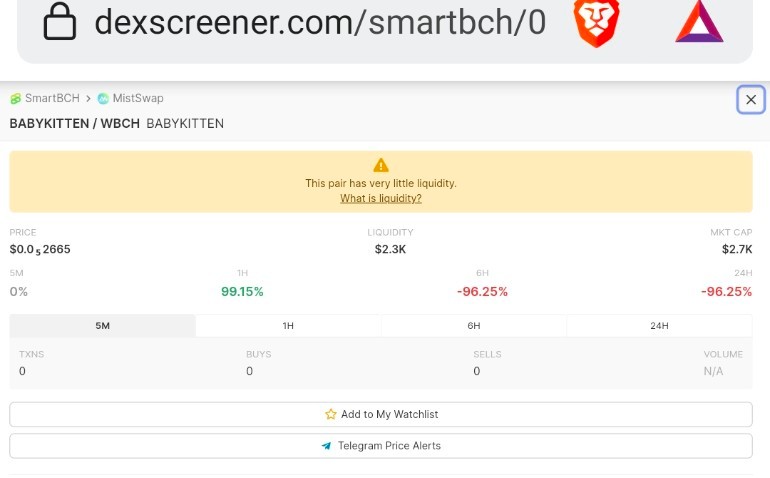Click the yellow liquidity warning triangle icon
Image resolution: width=770 pixels, height=478 pixels.
[381, 165]
